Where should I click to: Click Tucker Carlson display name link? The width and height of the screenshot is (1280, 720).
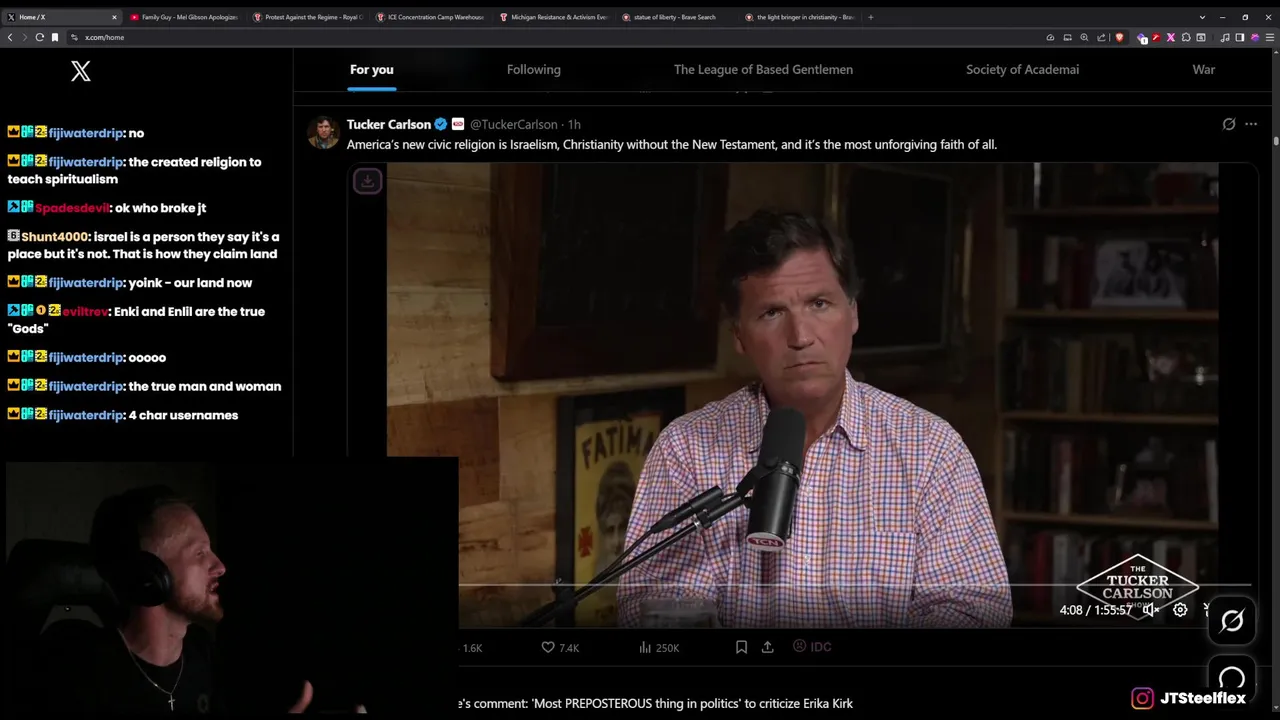(x=389, y=124)
